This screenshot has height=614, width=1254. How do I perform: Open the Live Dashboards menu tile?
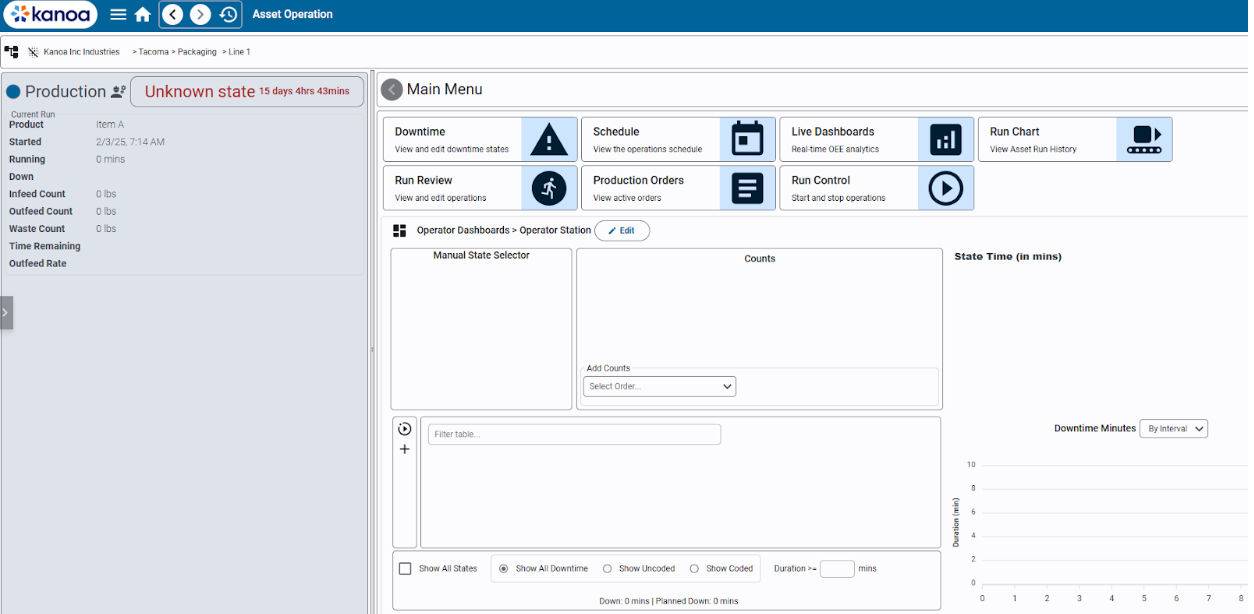click(x=877, y=139)
